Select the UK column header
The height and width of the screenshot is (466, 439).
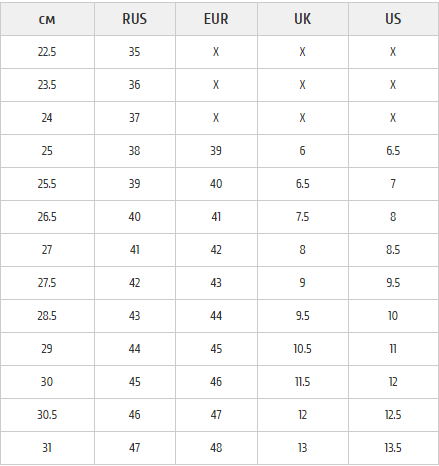[303, 19]
